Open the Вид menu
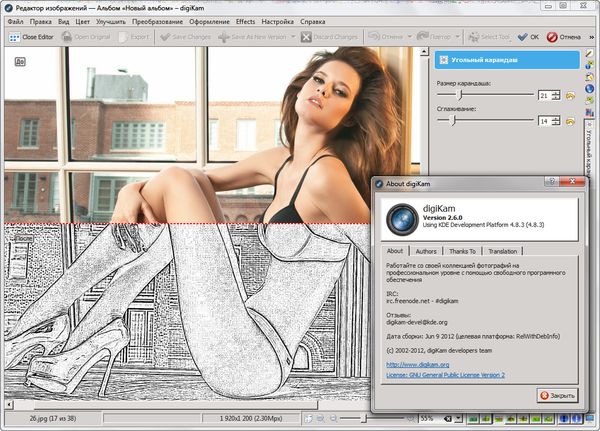 tap(64, 22)
